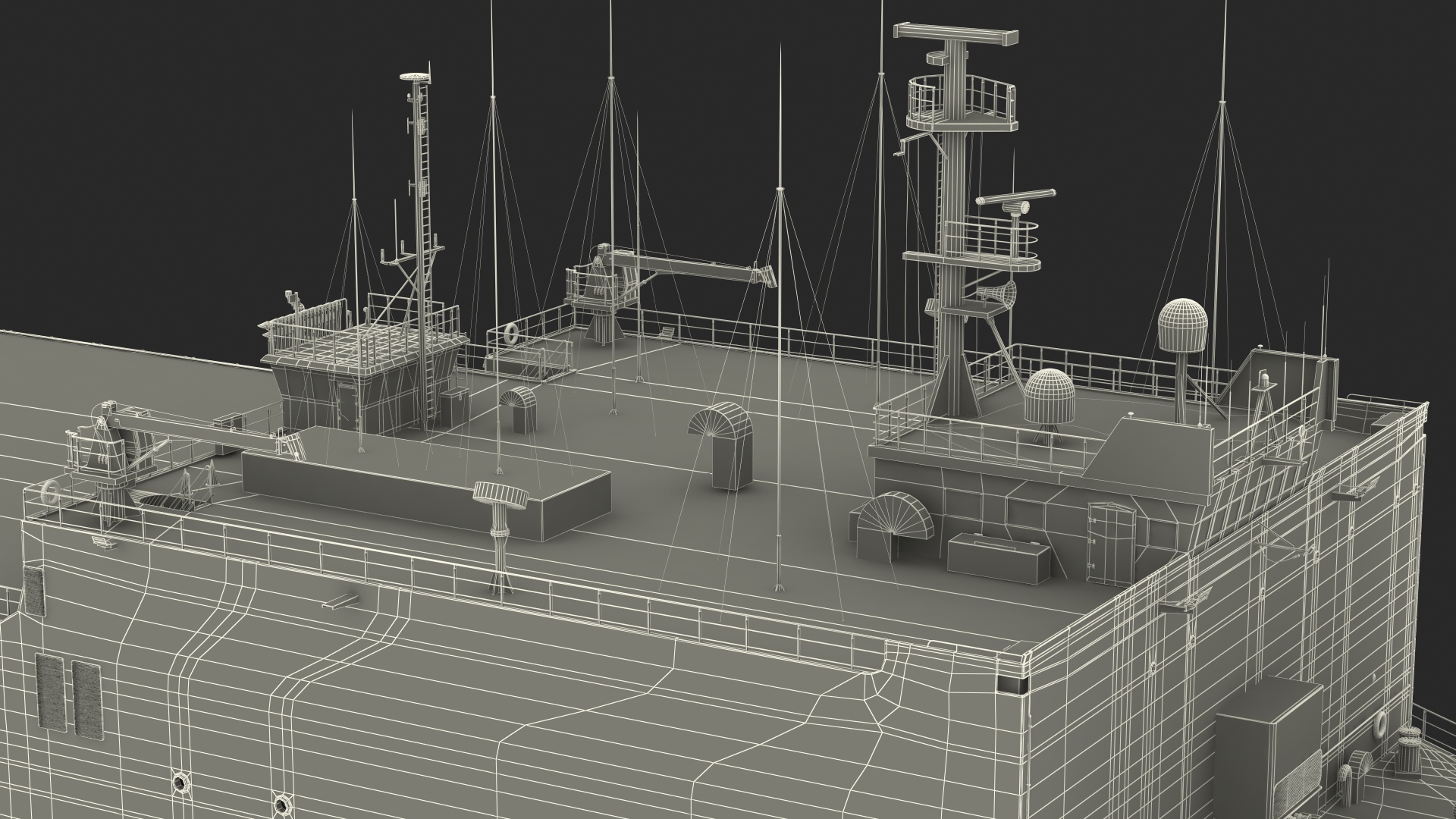Select the life ring beside the left crane
The image size is (1456, 819).
(51, 493)
